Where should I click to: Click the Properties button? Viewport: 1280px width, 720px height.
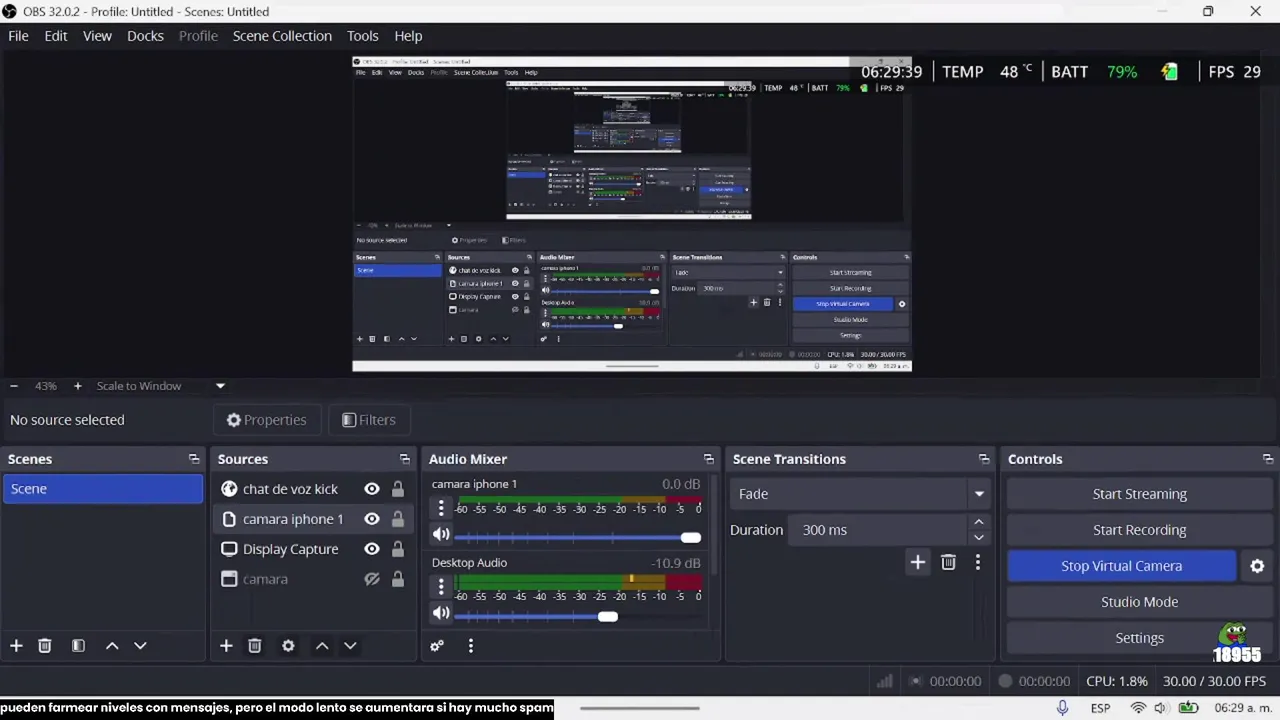tap(267, 420)
